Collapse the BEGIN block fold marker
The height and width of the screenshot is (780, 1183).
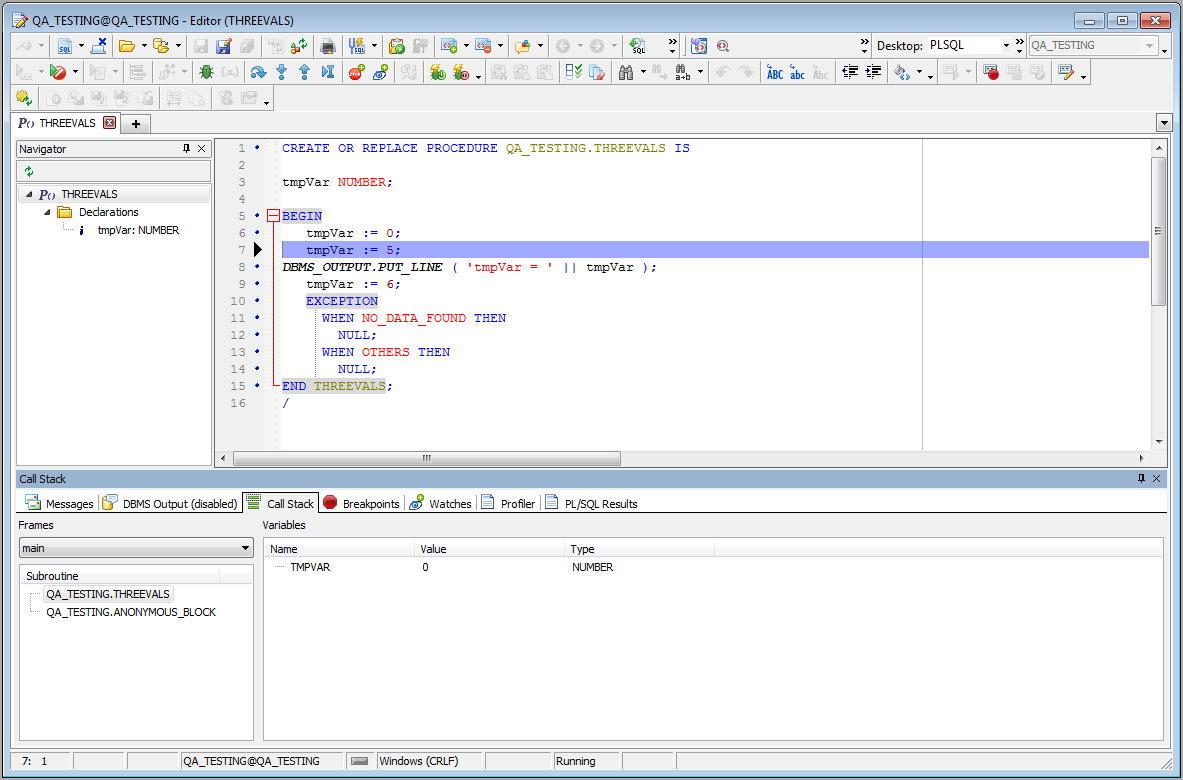tap(273, 215)
